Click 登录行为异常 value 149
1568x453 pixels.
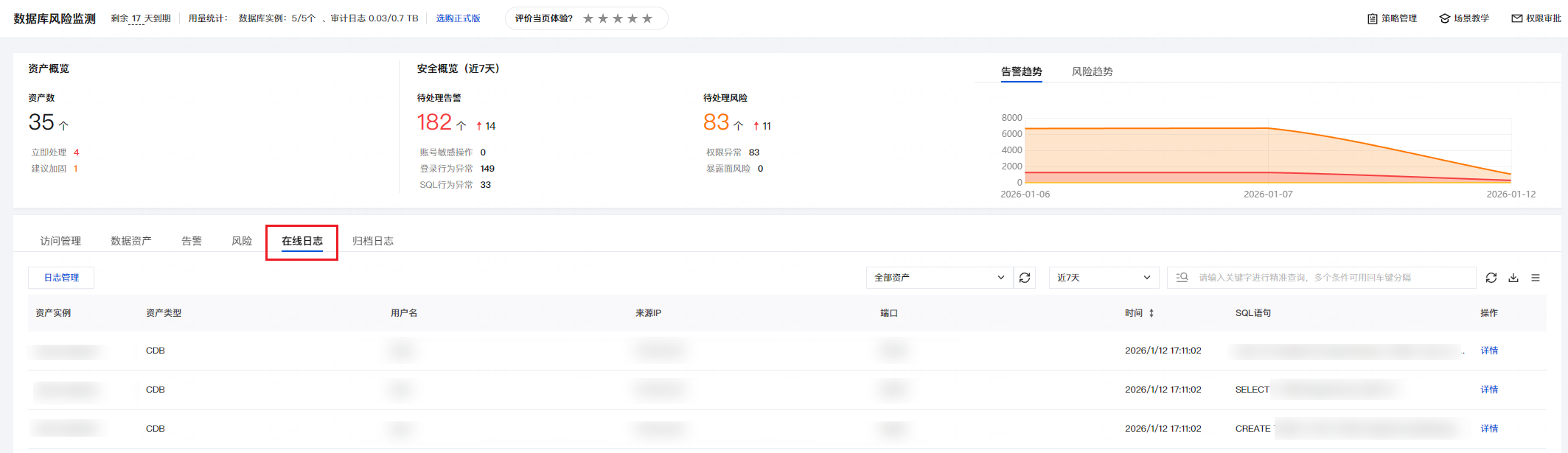pos(487,169)
